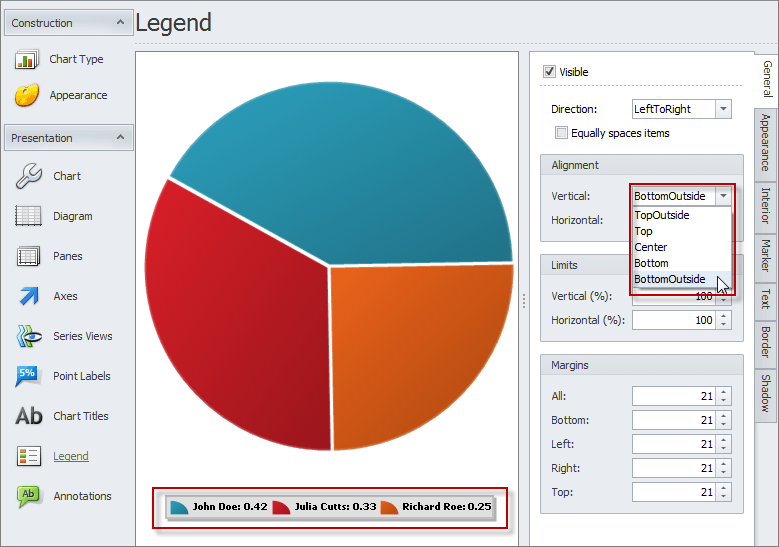Open the Diagram grid icon
Screen dimensions: 779x547
28,216
